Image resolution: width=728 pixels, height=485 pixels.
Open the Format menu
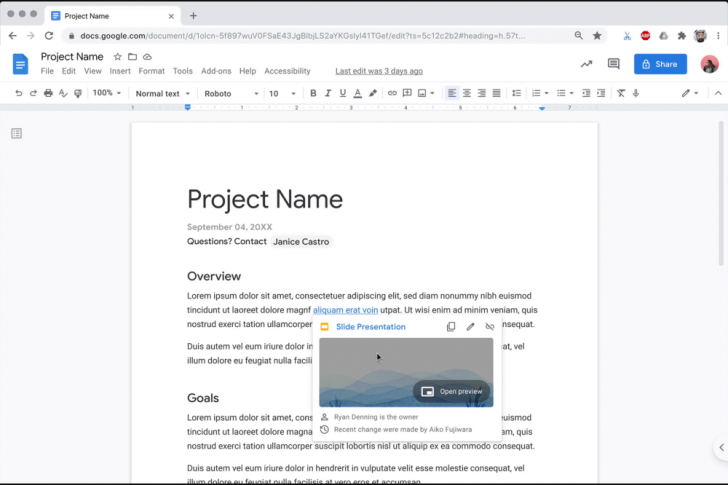click(151, 71)
